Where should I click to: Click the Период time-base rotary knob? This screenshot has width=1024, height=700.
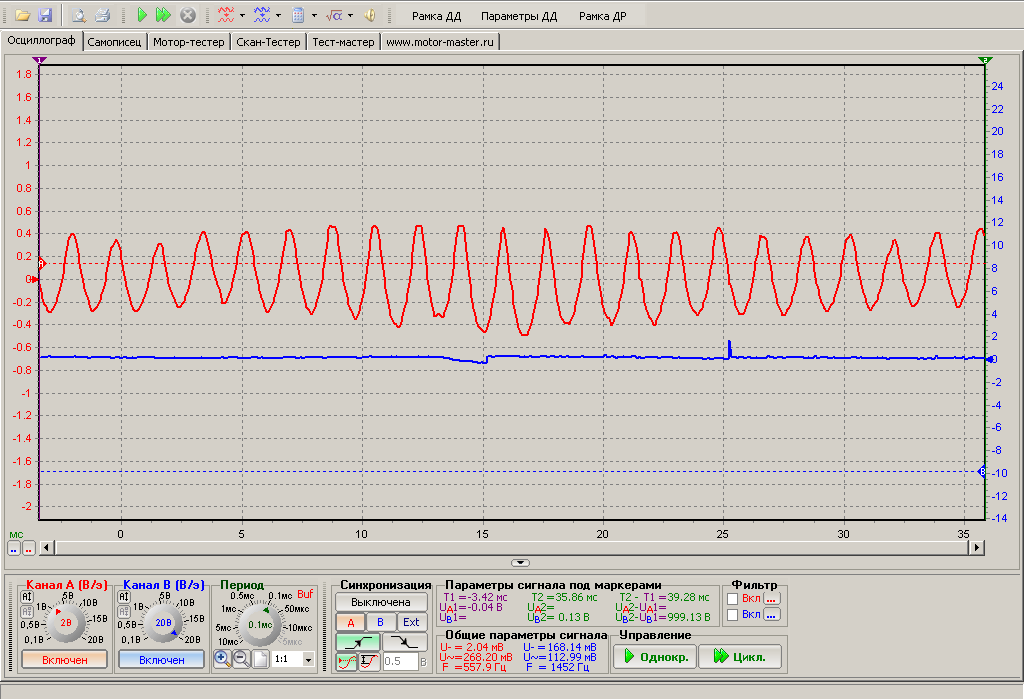(x=260, y=624)
